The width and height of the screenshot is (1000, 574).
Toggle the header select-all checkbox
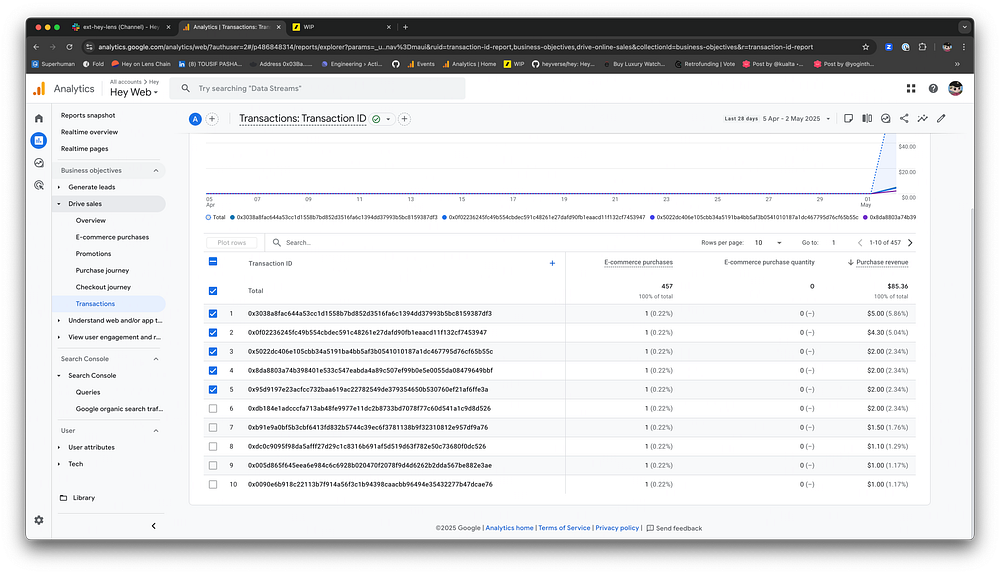coord(213,261)
